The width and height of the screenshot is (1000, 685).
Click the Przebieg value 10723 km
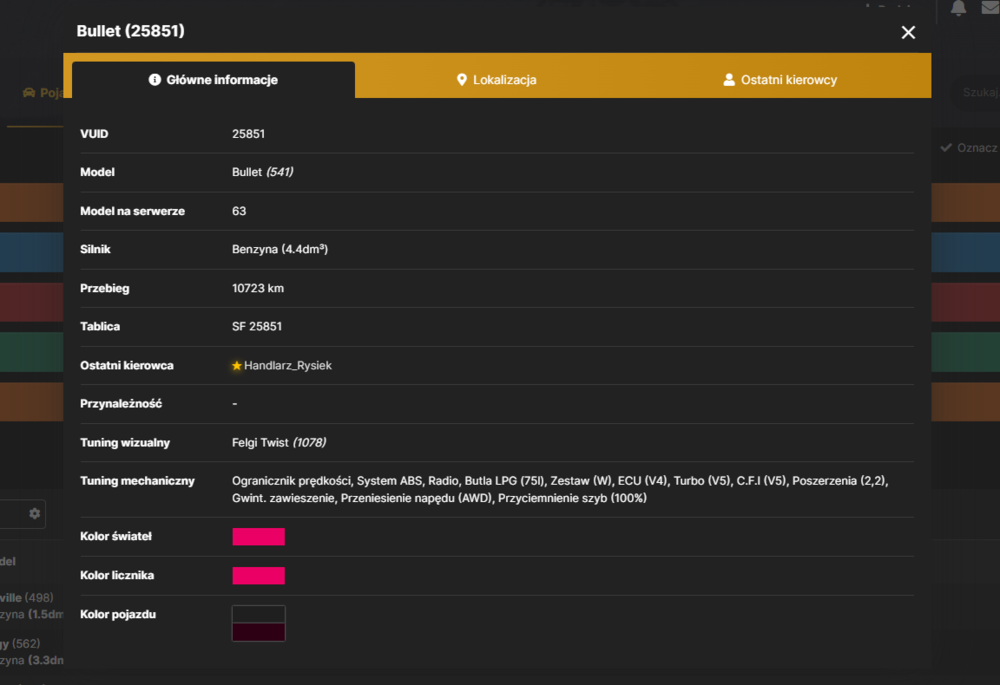[x=258, y=288]
